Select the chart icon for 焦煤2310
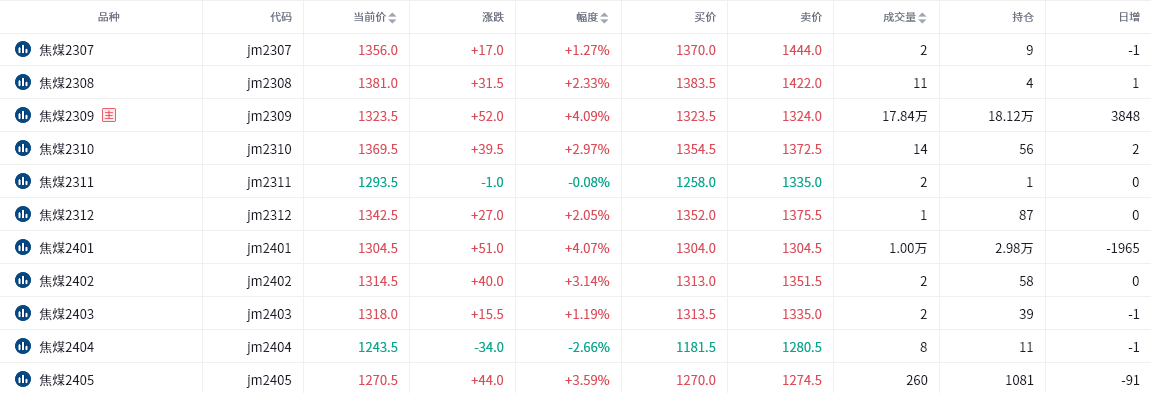Image resolution: width=1151 pixels, height=393 pixels. click(x=23, y=148)
